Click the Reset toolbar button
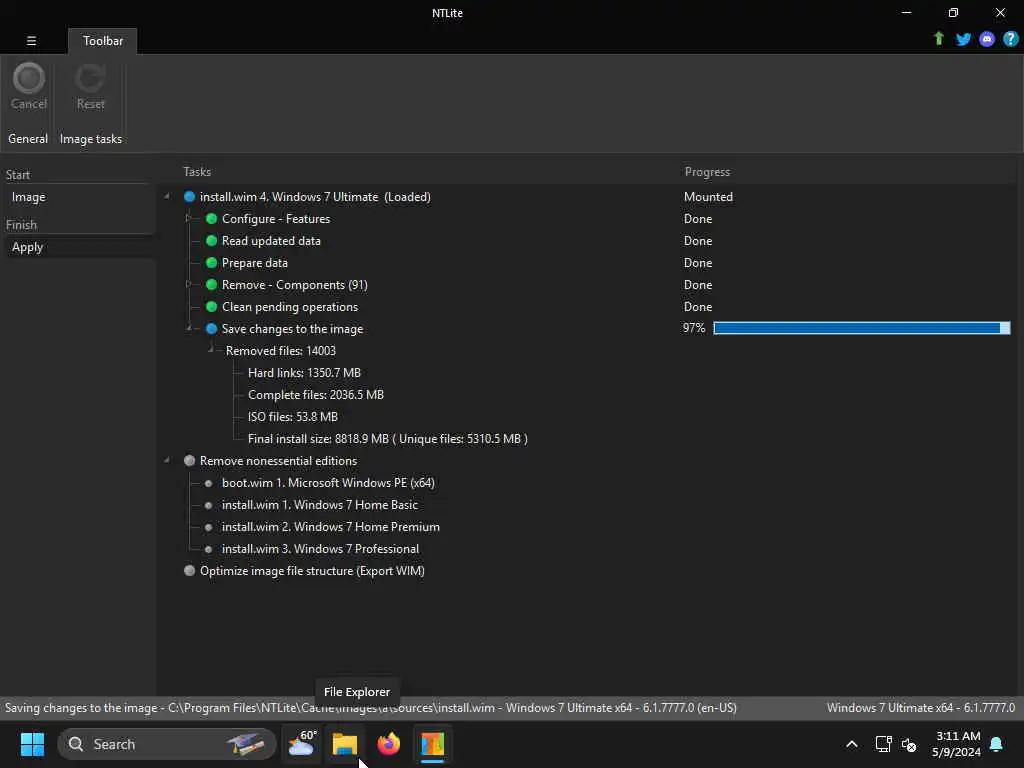Image resolution: width=1024 pixels, height=768 pixels. 90,86
